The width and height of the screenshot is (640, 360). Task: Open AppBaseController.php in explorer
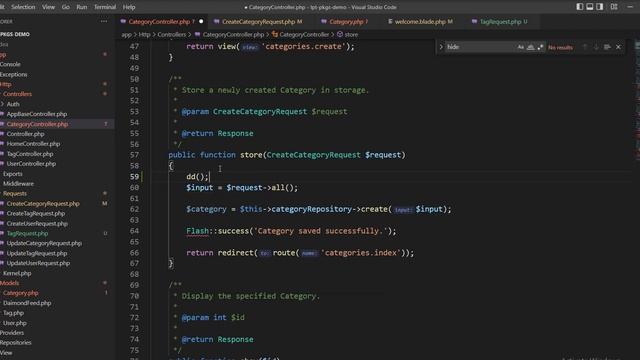[x=37, y=114]
